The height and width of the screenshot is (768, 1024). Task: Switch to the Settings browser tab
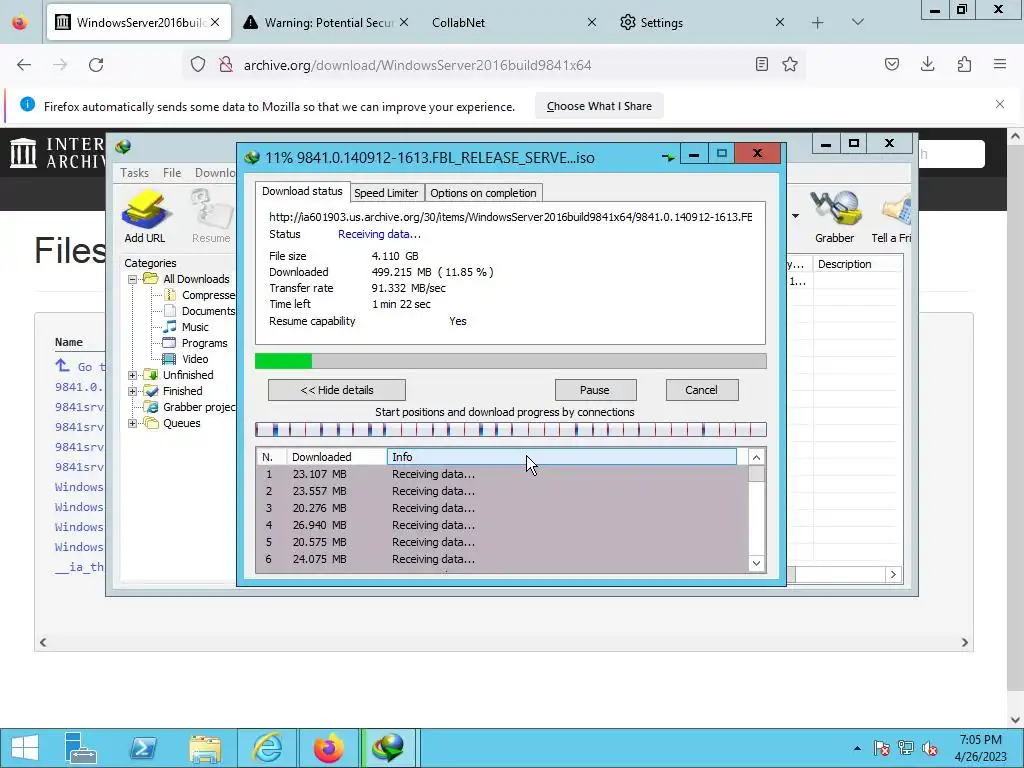[x=702, y=23]
